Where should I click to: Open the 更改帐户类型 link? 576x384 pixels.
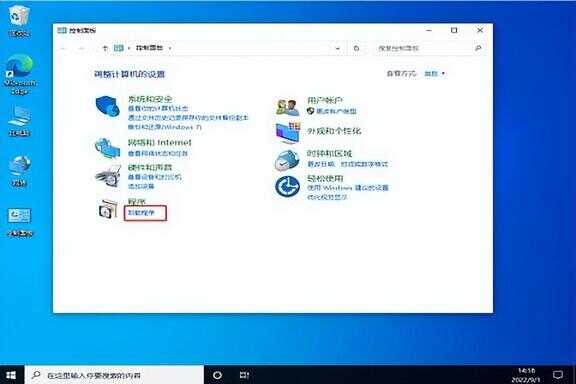click(x=336, y=111)
